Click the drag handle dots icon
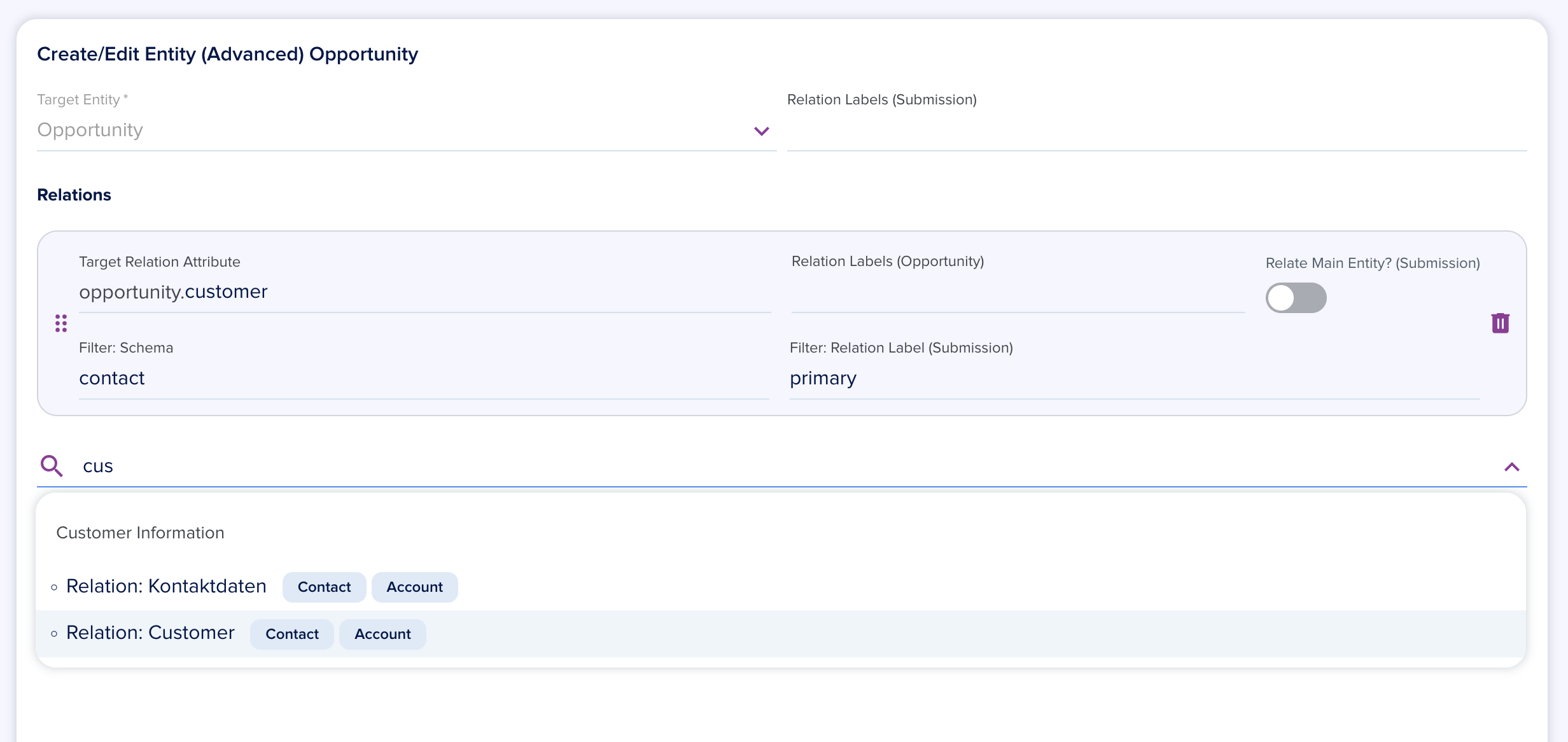Screen dimensions: 1568x742 tap(61, 323)
